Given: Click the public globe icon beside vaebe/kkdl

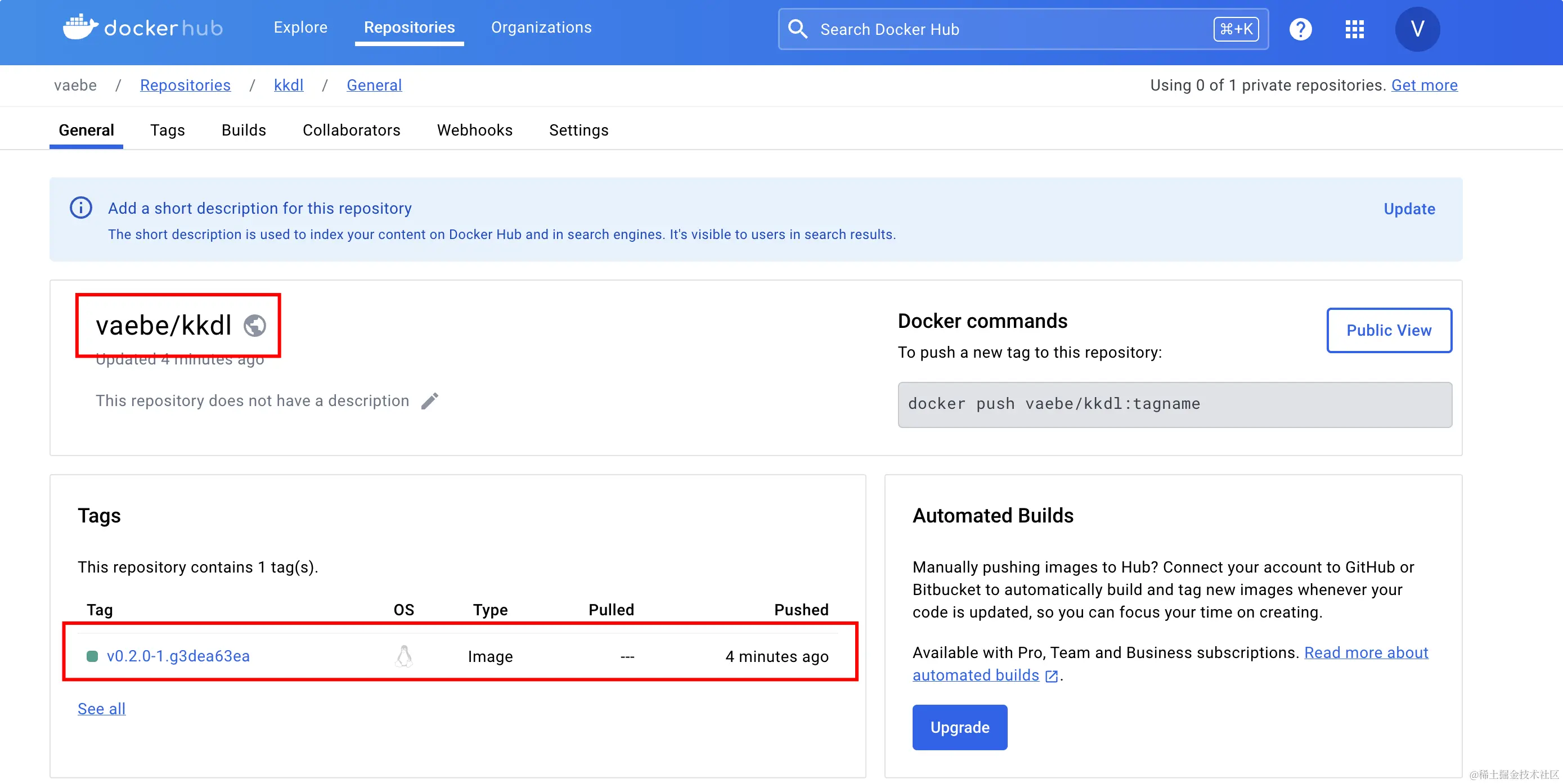Looking at the screenshot, I should pyautogui.click(x=255, y=326).
